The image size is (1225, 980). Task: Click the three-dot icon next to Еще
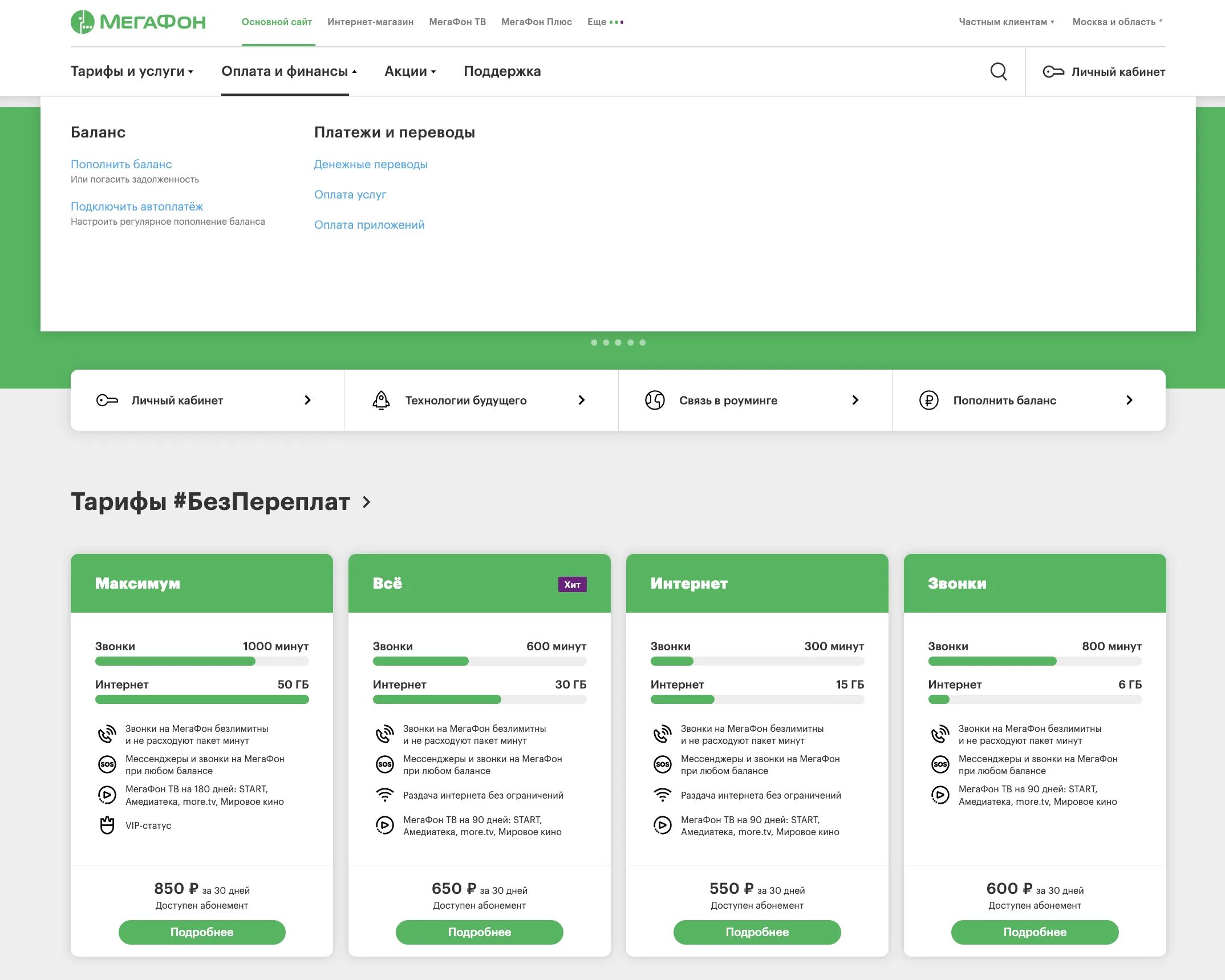(616, 22)
